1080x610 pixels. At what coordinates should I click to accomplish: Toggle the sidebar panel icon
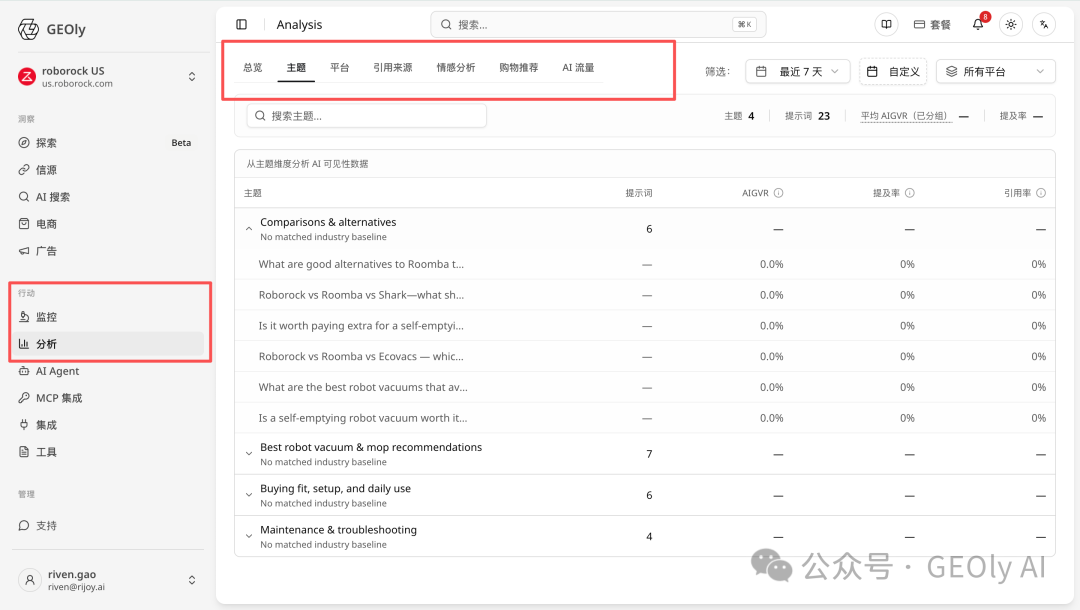tap(242, 25)
